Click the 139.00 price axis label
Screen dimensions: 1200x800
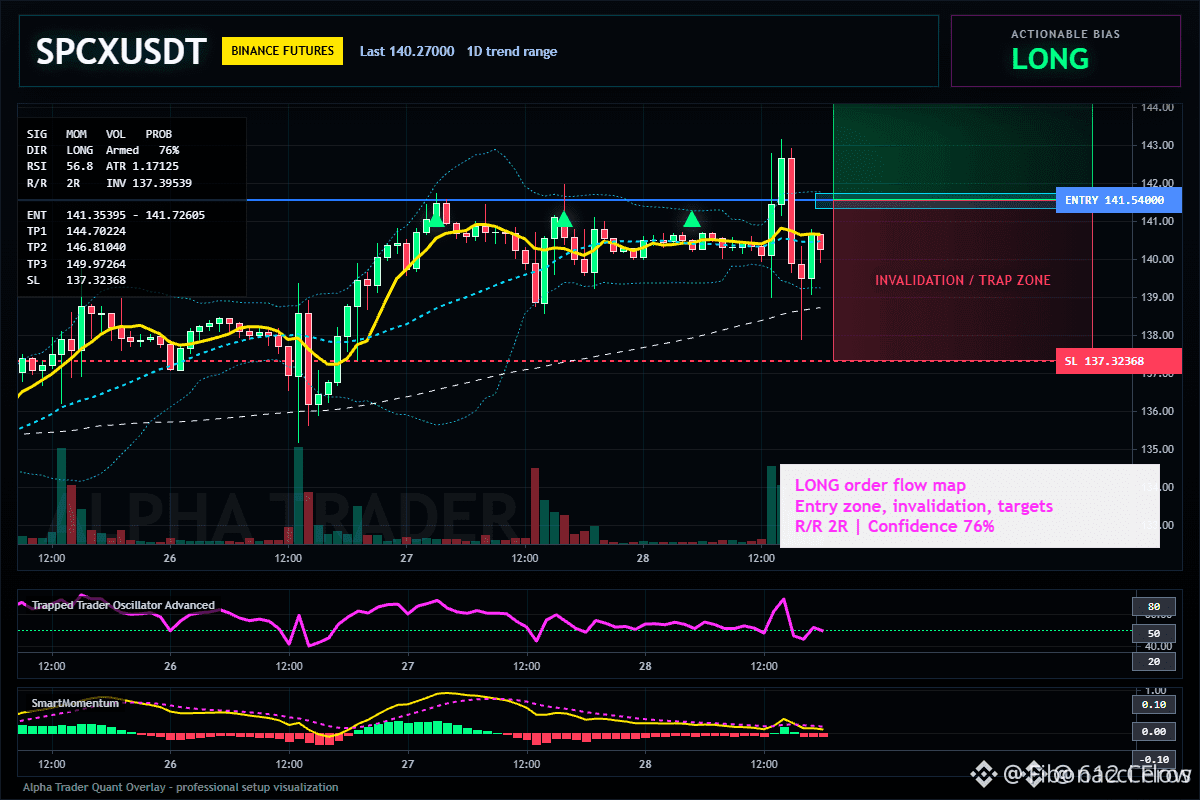(1156, 297)
